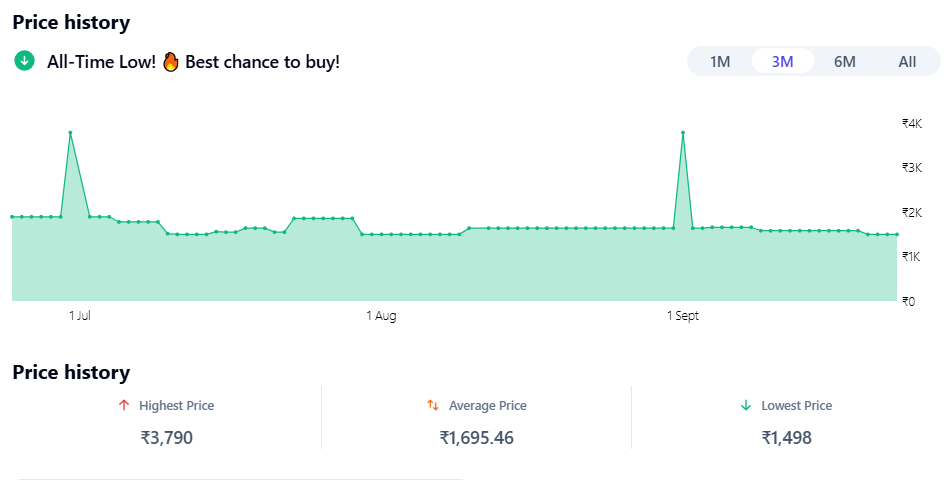Click the 1 Jul x-axis date label
Image resolution: width=951 pixels, height=480 pixels.
(80, 316)
